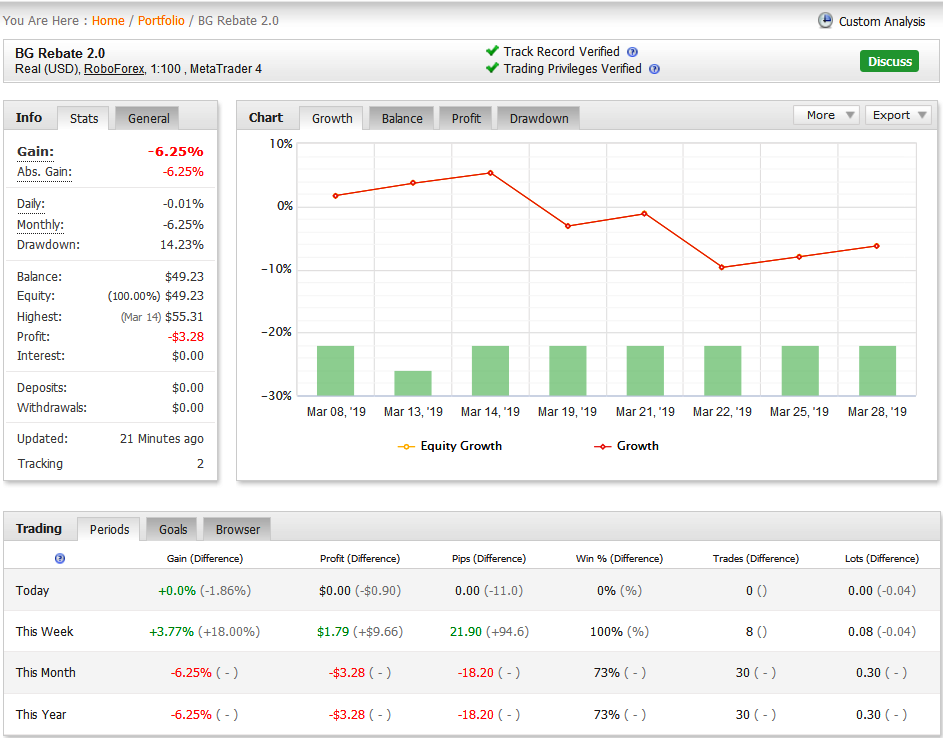The height and width of the screenshot is (738, 943).
Task: Open the More dropdown in chart
Action: (x=826, y=115)
